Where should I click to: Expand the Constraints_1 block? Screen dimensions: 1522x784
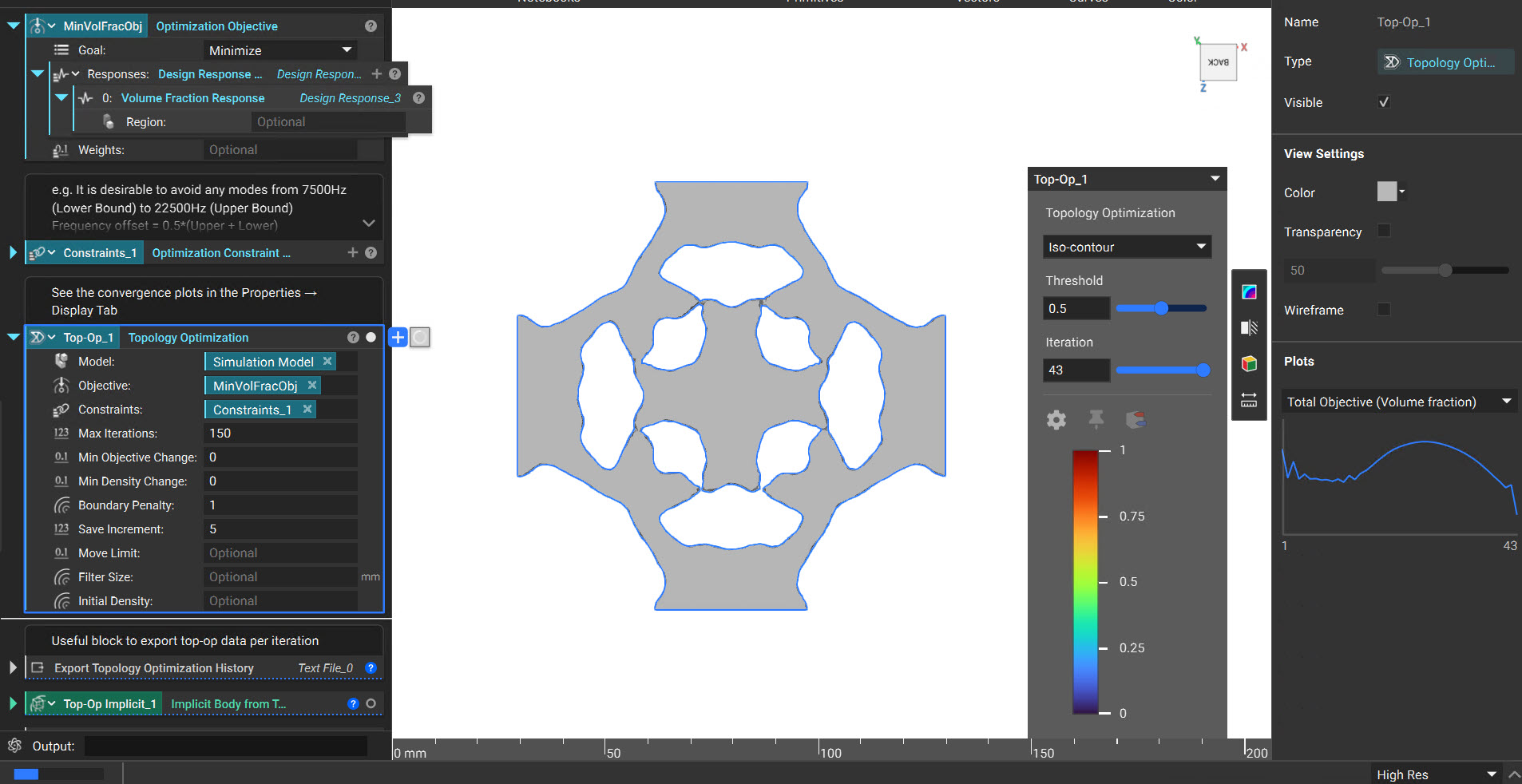pos(13,252)
